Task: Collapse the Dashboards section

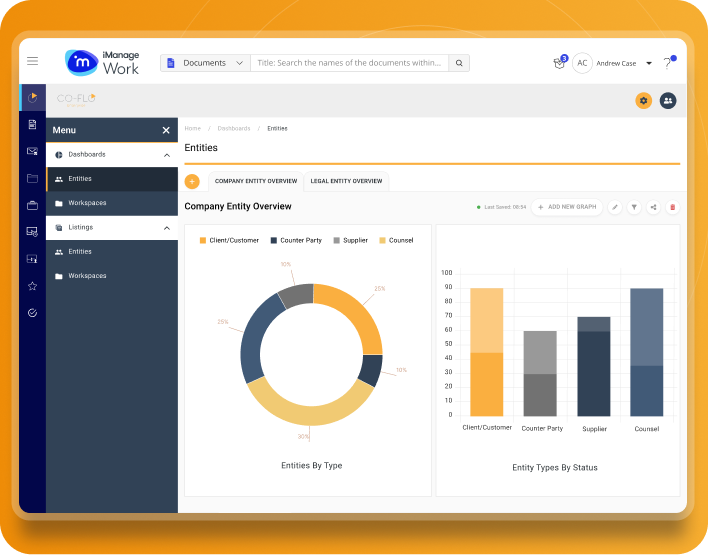Action: [166, 155]
